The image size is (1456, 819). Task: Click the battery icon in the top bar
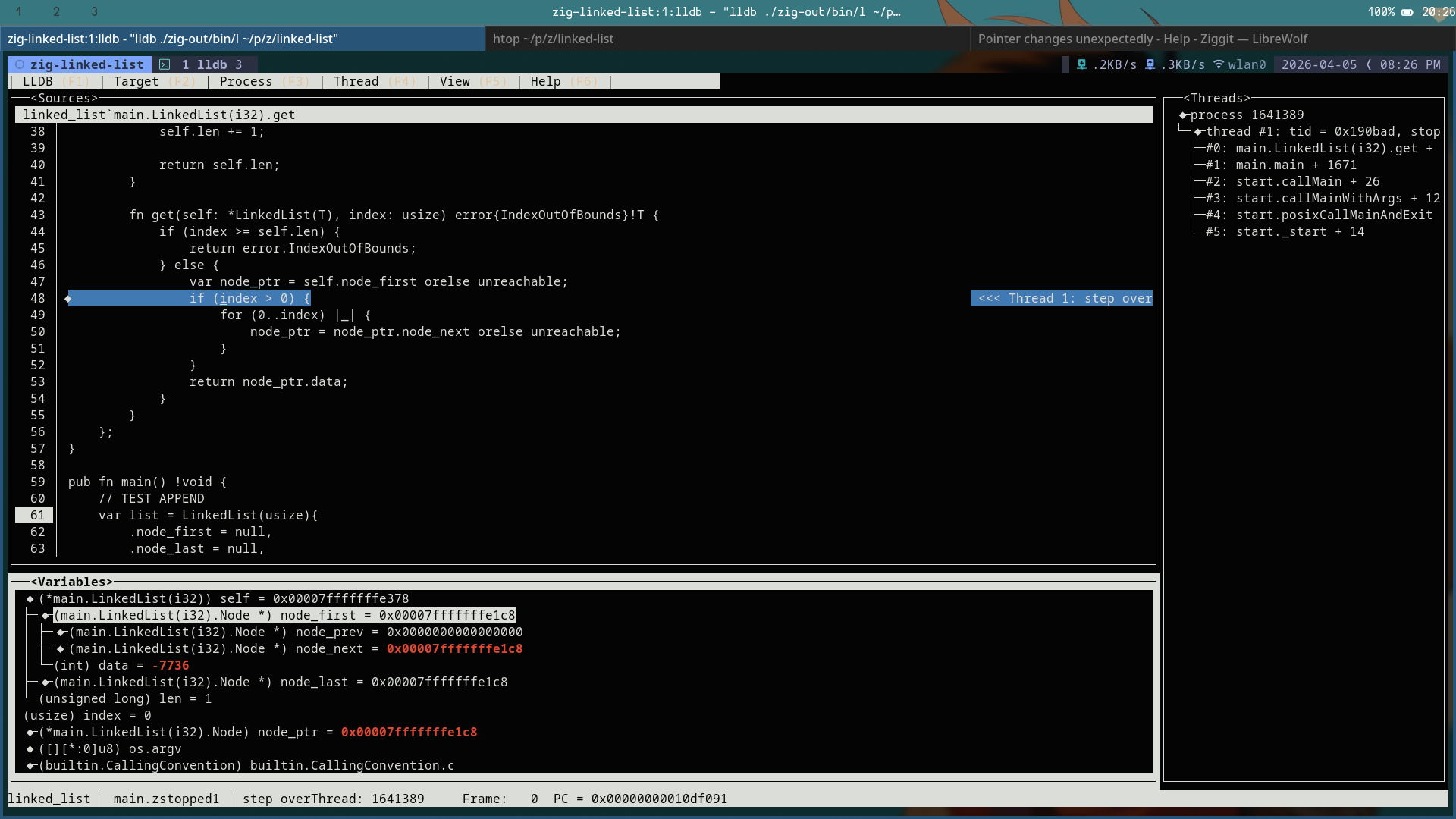(1407, 12)
